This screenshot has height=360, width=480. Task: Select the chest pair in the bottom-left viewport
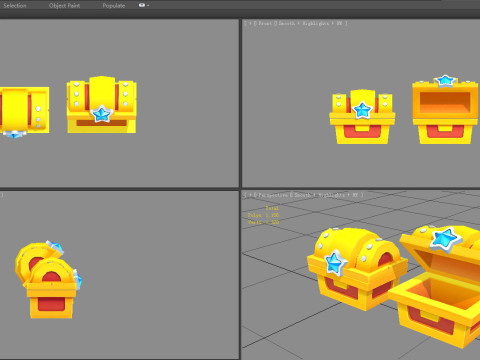49,279
